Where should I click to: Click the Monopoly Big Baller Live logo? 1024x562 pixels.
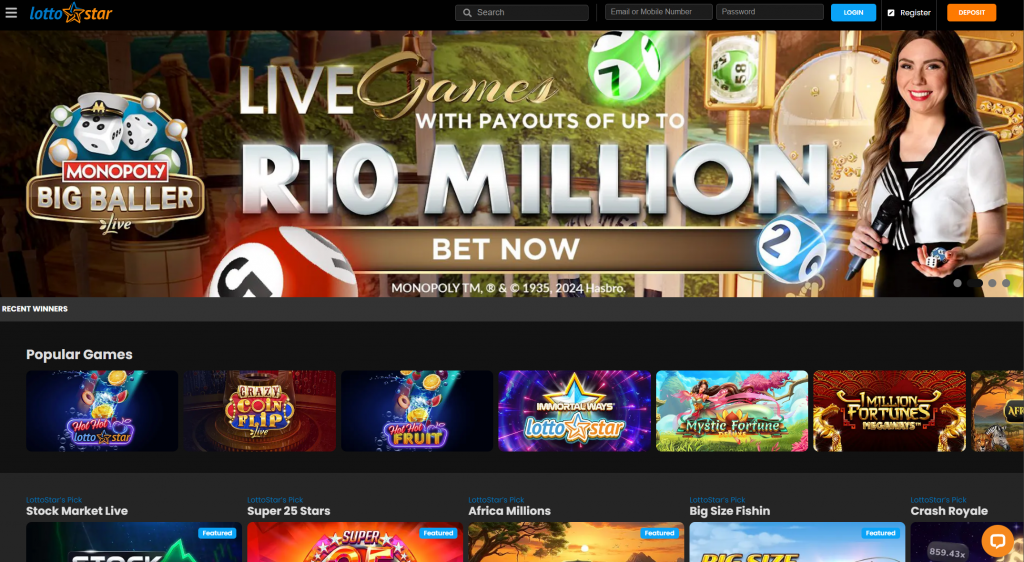click(x=115, y=161)
